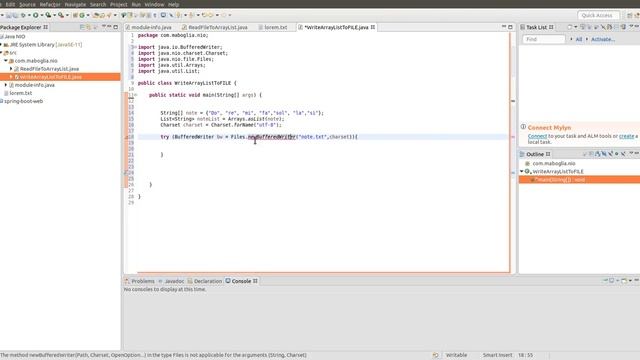Maximize the editor area
Image resolution: width=640 pixels, height=360 pixels.
tap(510, 27)
